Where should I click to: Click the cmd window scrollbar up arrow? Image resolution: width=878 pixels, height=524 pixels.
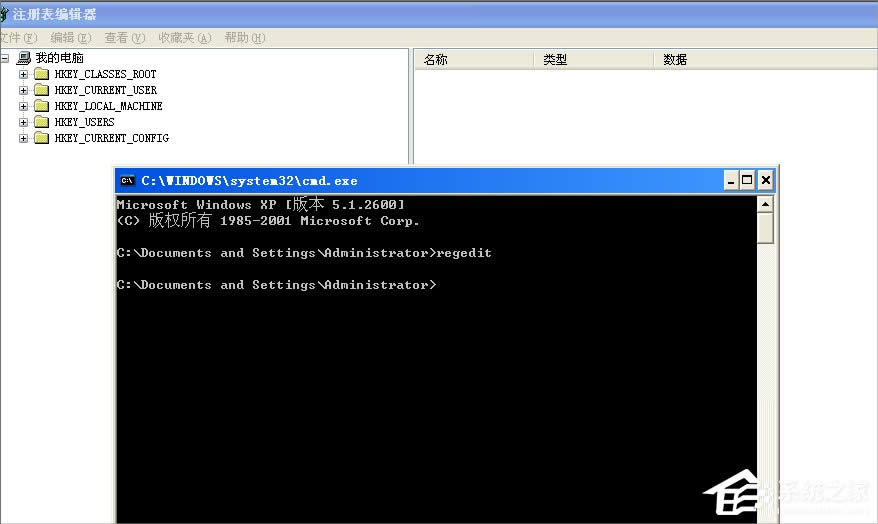(x=765, y=204)
